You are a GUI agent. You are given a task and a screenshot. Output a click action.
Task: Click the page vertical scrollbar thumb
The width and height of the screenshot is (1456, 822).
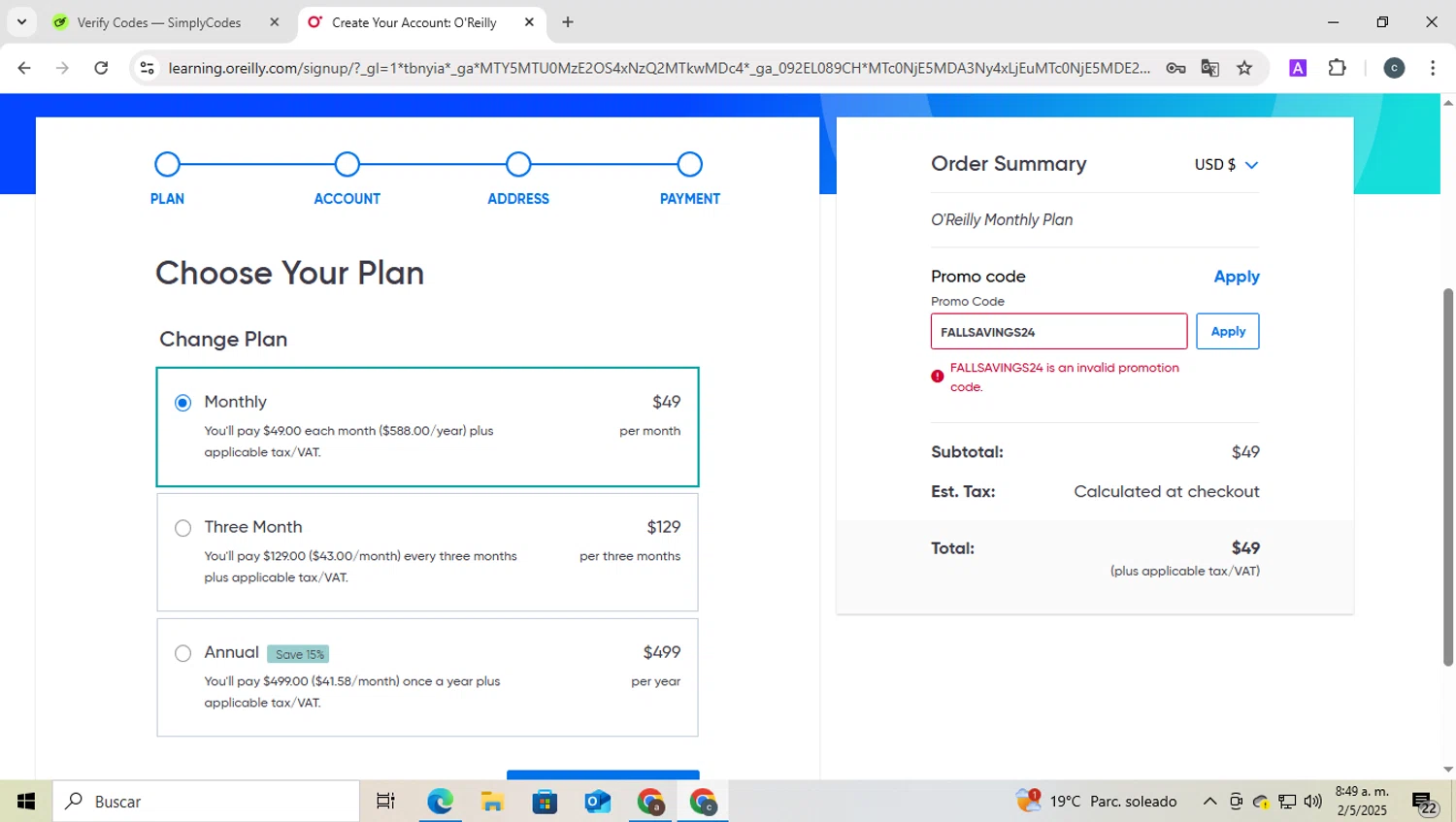[x=1448, y=477]
